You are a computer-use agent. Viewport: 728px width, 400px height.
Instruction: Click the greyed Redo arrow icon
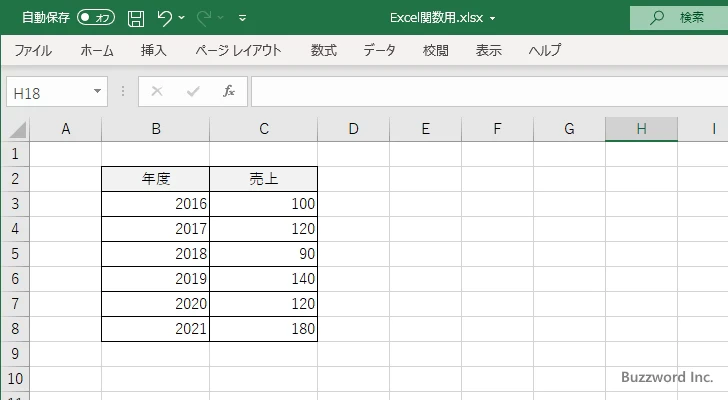click(x=203, y=18)
